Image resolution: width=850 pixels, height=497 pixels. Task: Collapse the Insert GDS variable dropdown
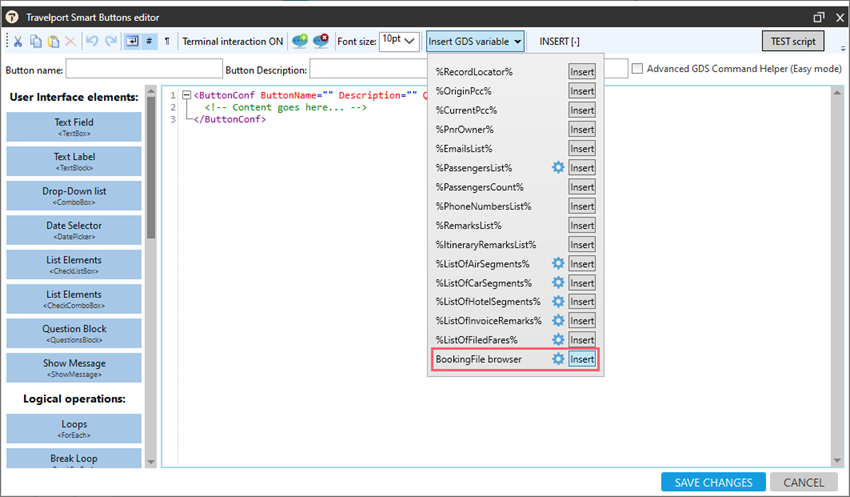coord(475,41)
